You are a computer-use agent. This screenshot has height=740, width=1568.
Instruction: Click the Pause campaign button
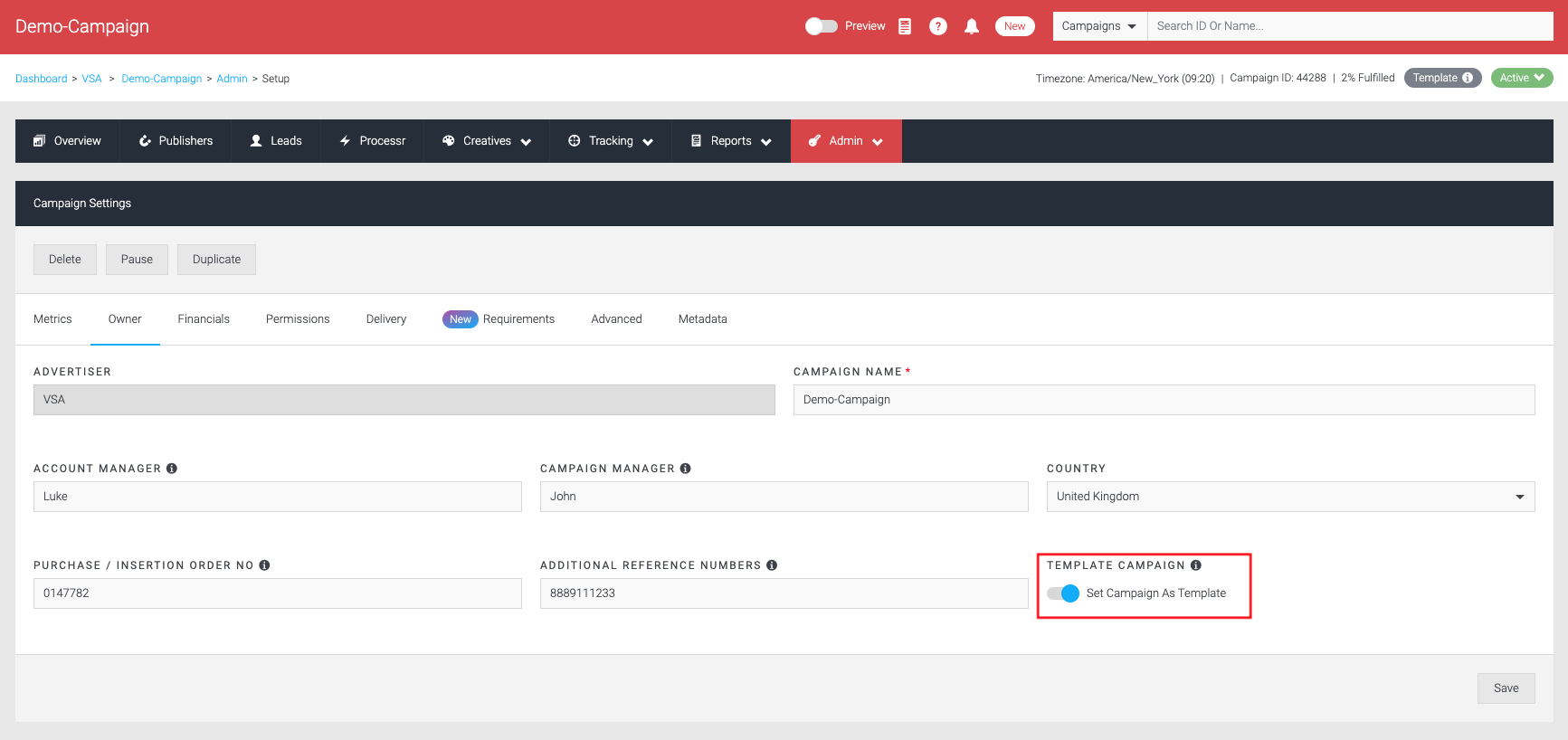pyautogui.click(x=137, y=260)
